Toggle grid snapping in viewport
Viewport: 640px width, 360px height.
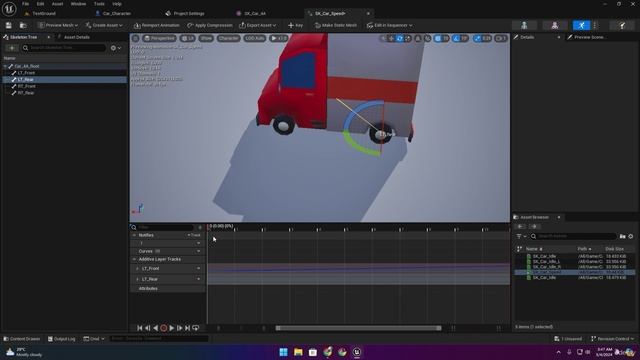coord(438,38)
